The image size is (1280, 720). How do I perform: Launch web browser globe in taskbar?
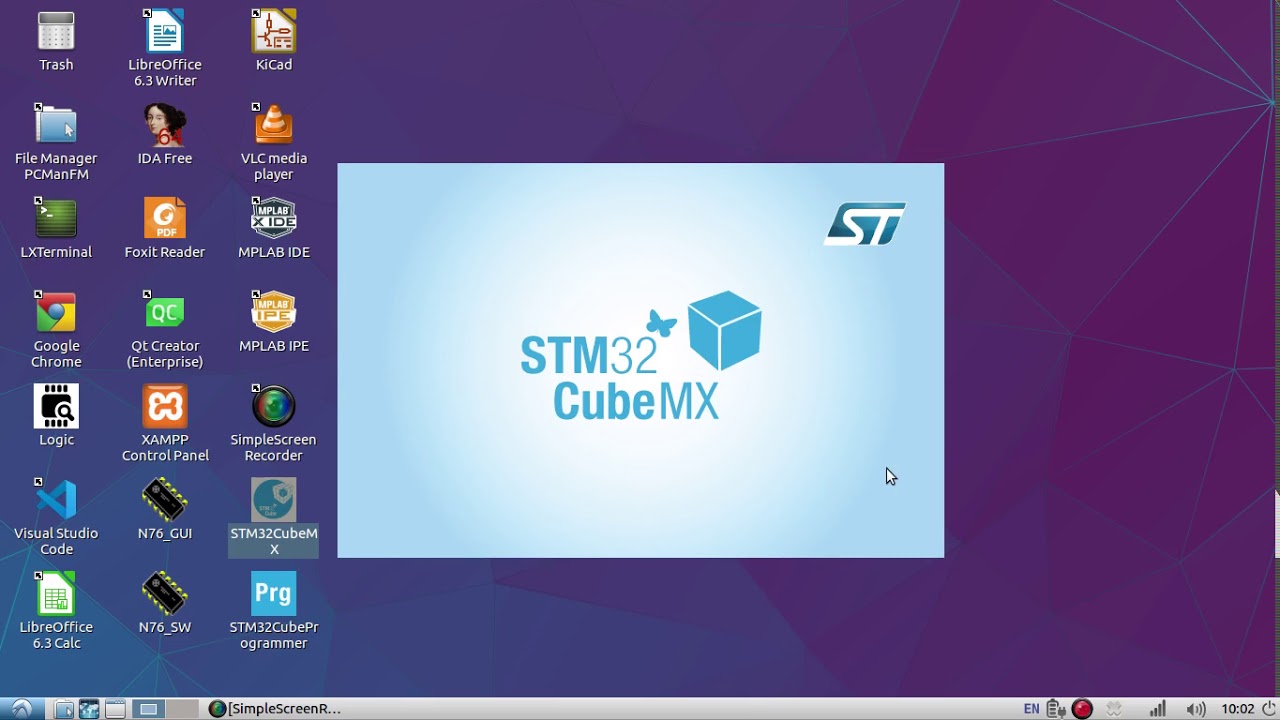(x=89, y=709)
